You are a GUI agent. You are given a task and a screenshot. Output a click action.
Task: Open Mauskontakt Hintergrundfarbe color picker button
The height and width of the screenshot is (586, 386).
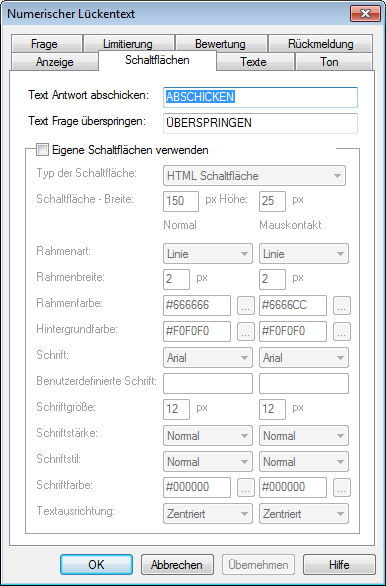click(x=342, y=331)
